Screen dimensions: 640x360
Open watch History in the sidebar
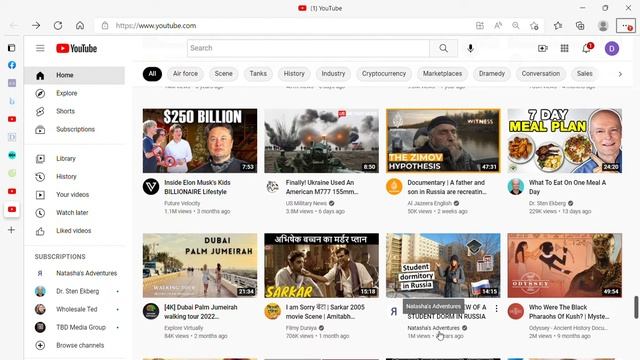tap(74, 176)
